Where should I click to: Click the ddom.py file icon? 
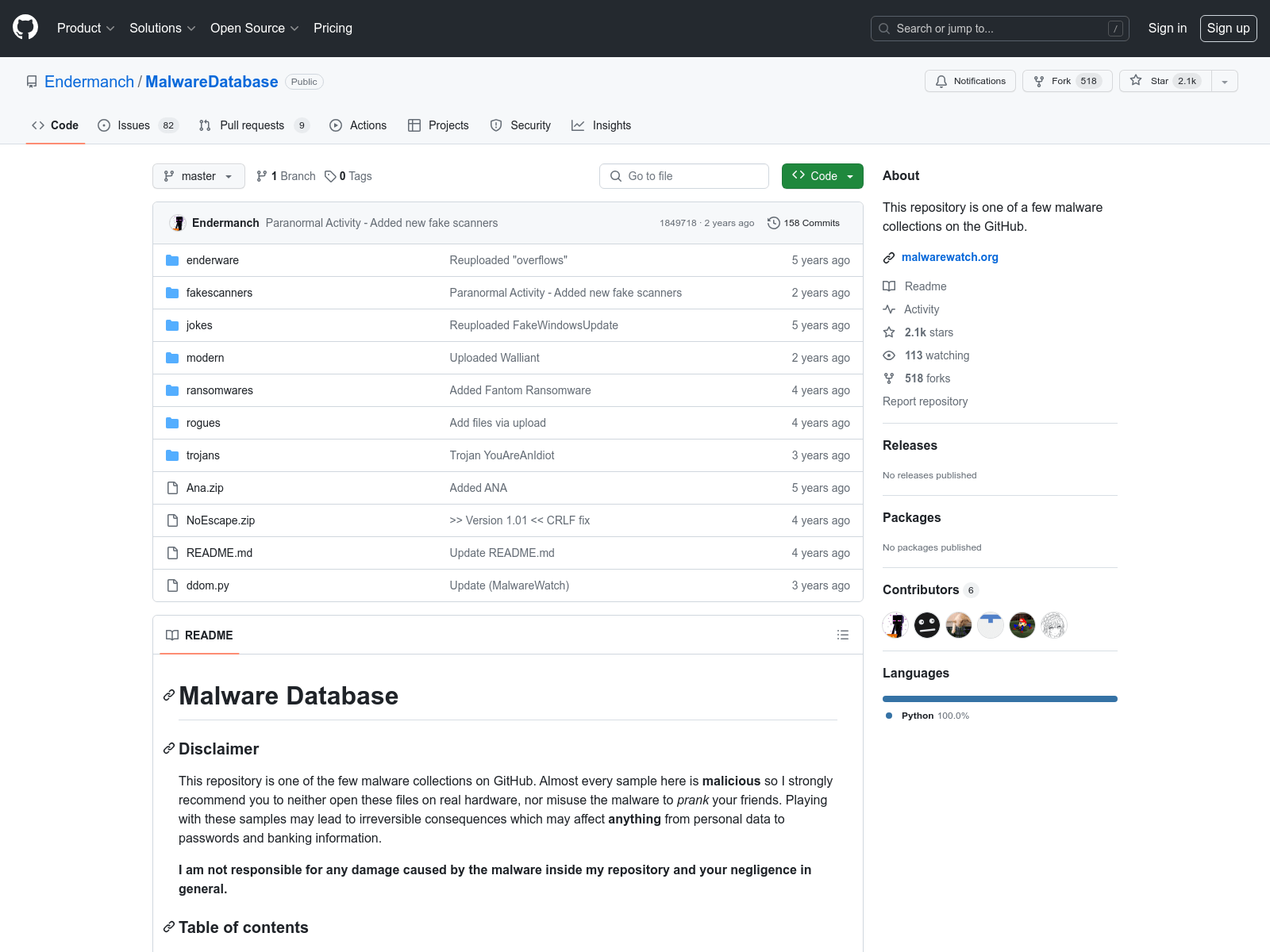pos(172,585)
